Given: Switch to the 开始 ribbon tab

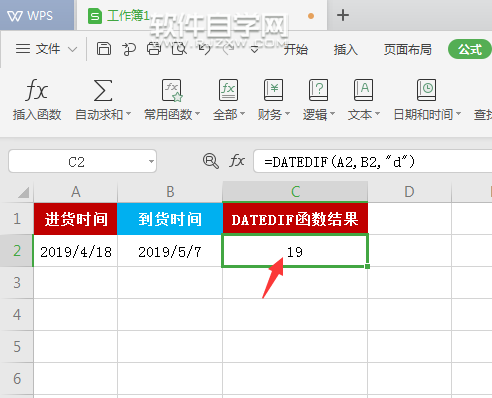Looking at the screenshot, I should [296, 49].
